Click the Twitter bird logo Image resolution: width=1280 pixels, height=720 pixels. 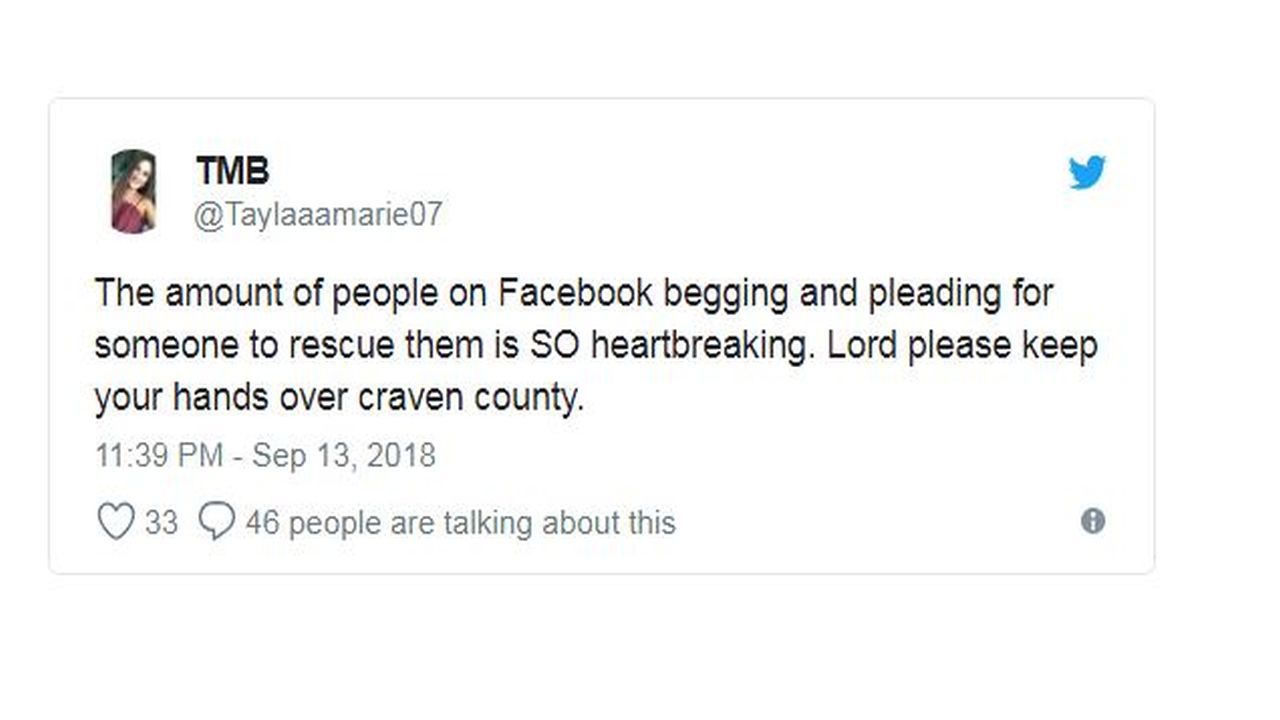pyautogui.click(x=1087, y=172)
